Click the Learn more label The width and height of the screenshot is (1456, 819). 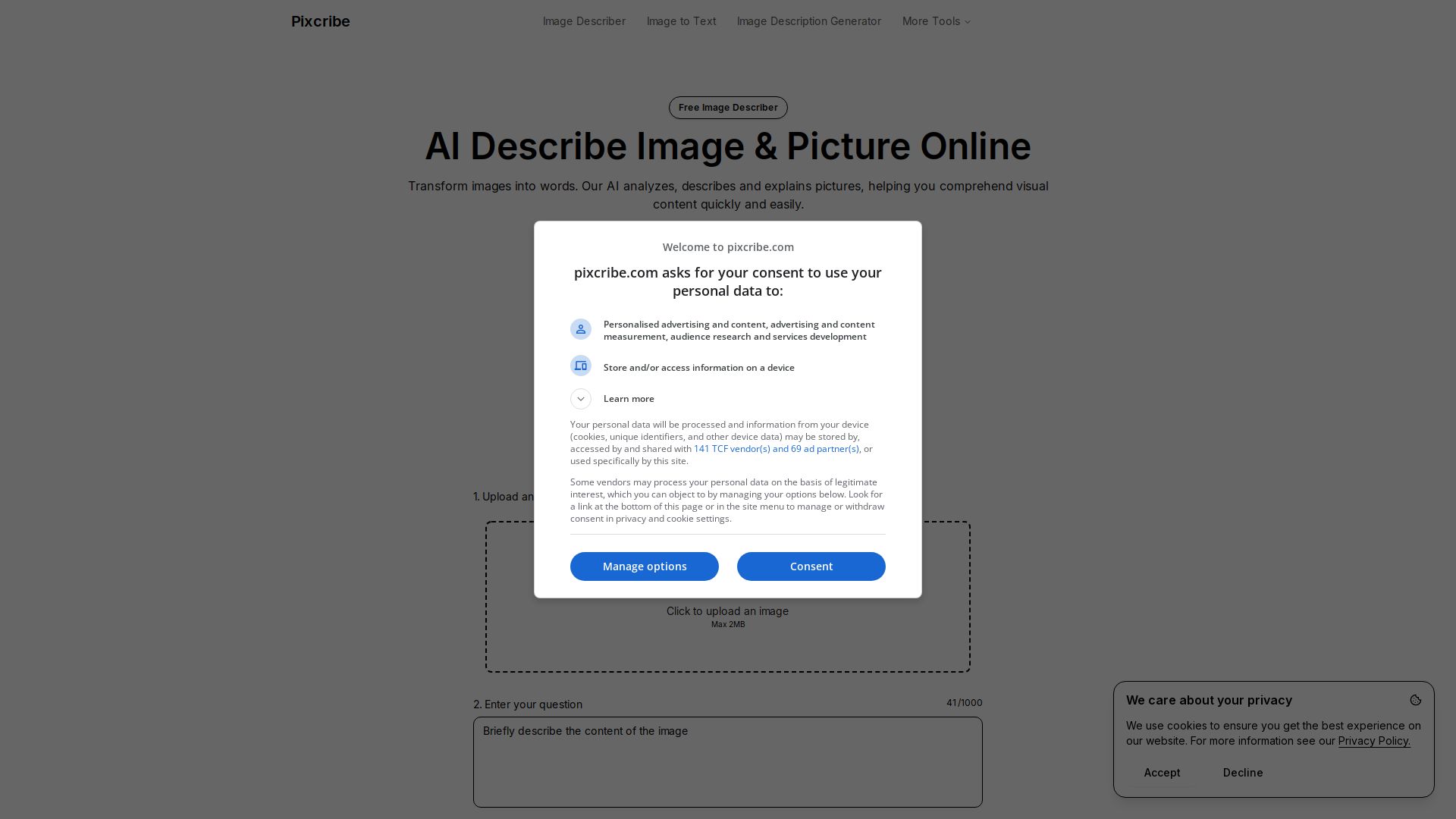tap(629, 399)
